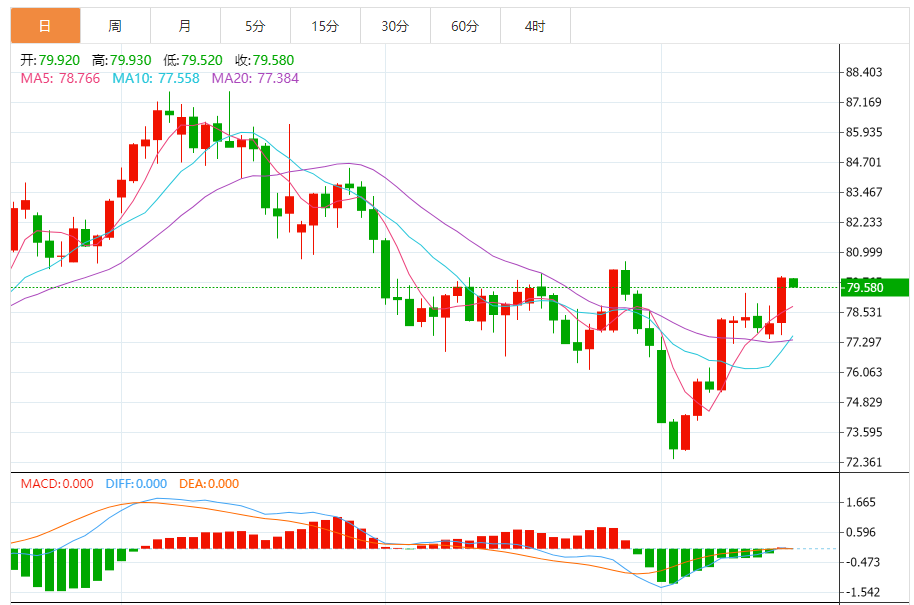Image resolution: width=914 pixels, height=605 pixels.
Task: Open the 5分 timeframe tab
Action: tap(255, 26)
